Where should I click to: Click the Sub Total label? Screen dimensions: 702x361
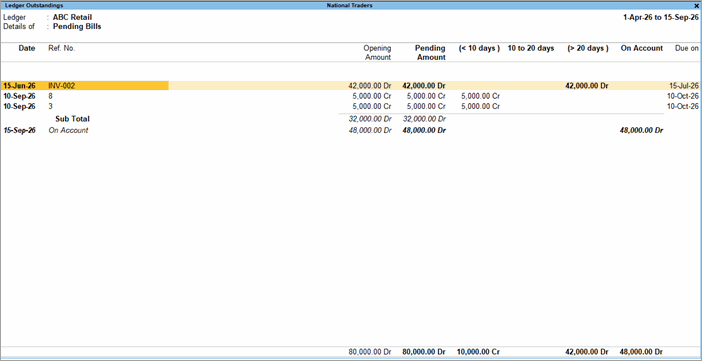point(73,119)
